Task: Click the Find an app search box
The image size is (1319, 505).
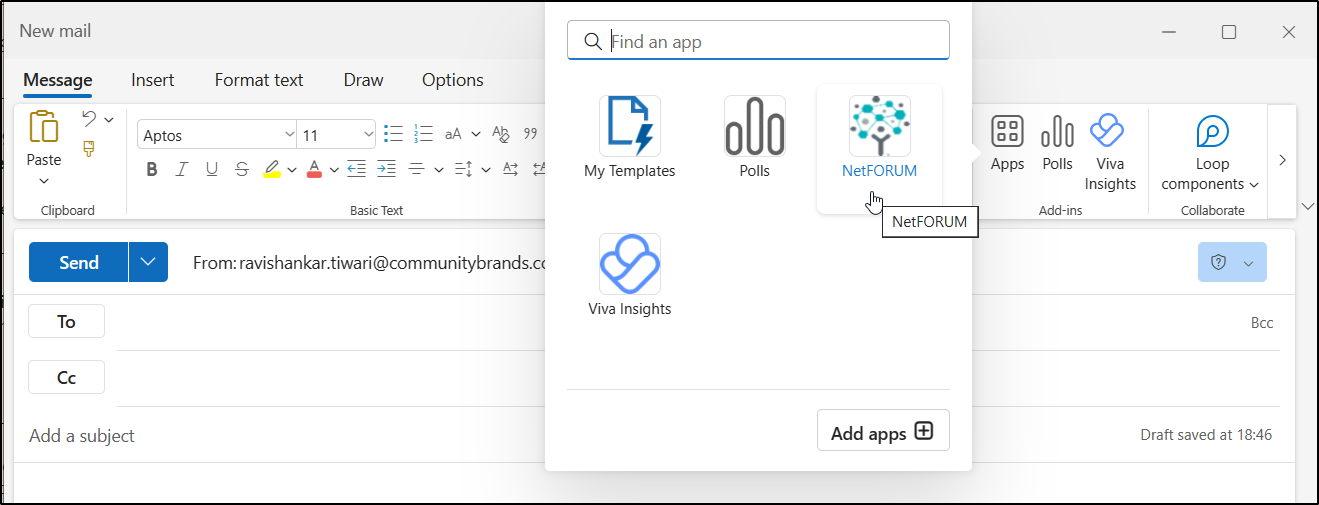Action: pos(758,41)
